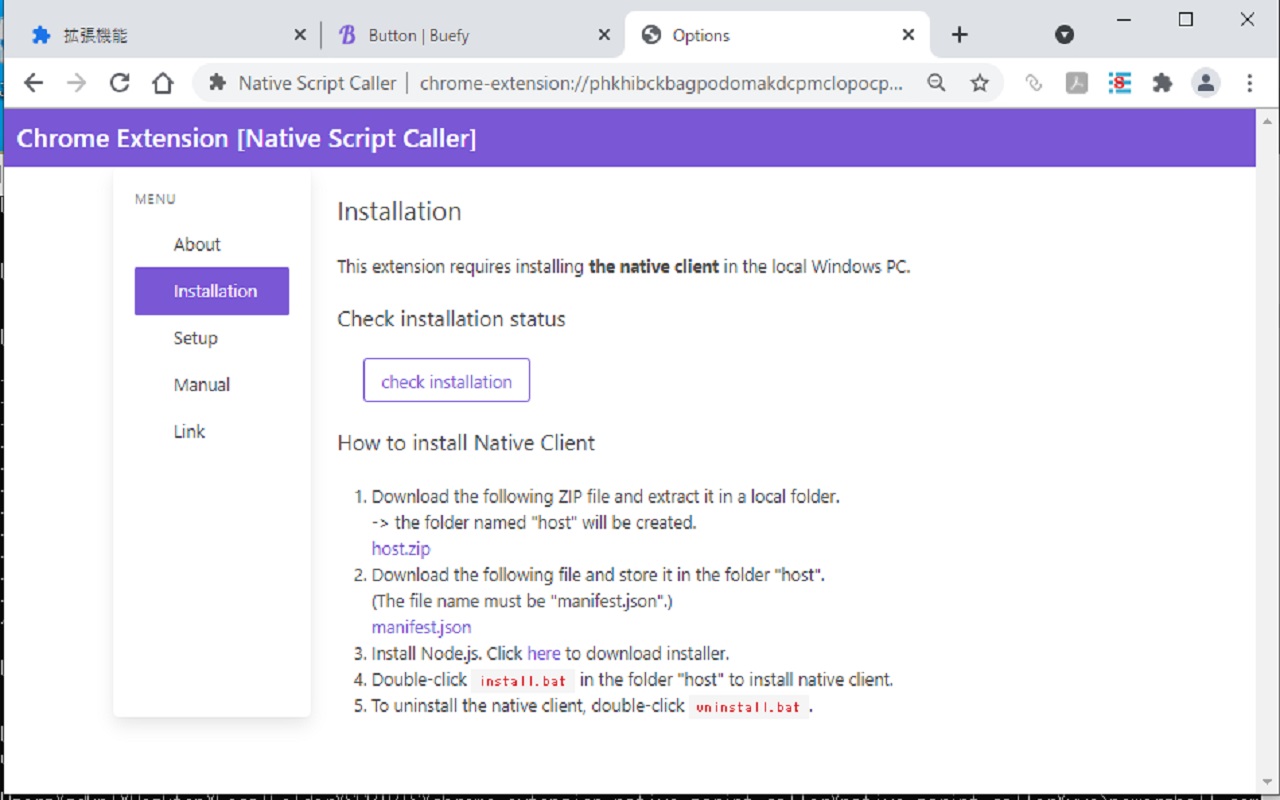This screenshot has height=800, width=1280.
Task: Open the Chrome three-dot menu
Action: click(1250, 83)
